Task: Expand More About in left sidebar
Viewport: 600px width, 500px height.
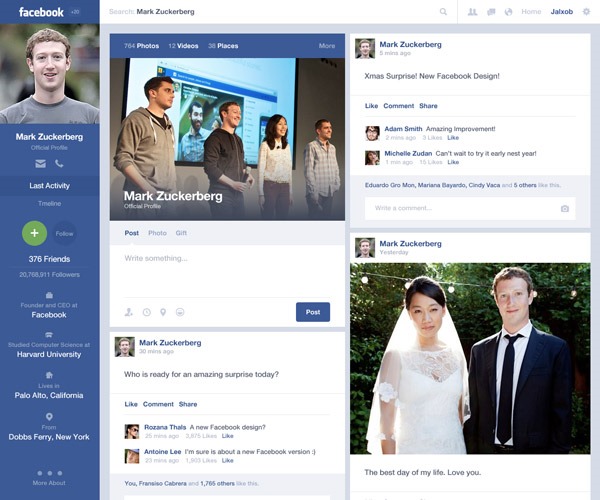Action: (x=49, y=477)
